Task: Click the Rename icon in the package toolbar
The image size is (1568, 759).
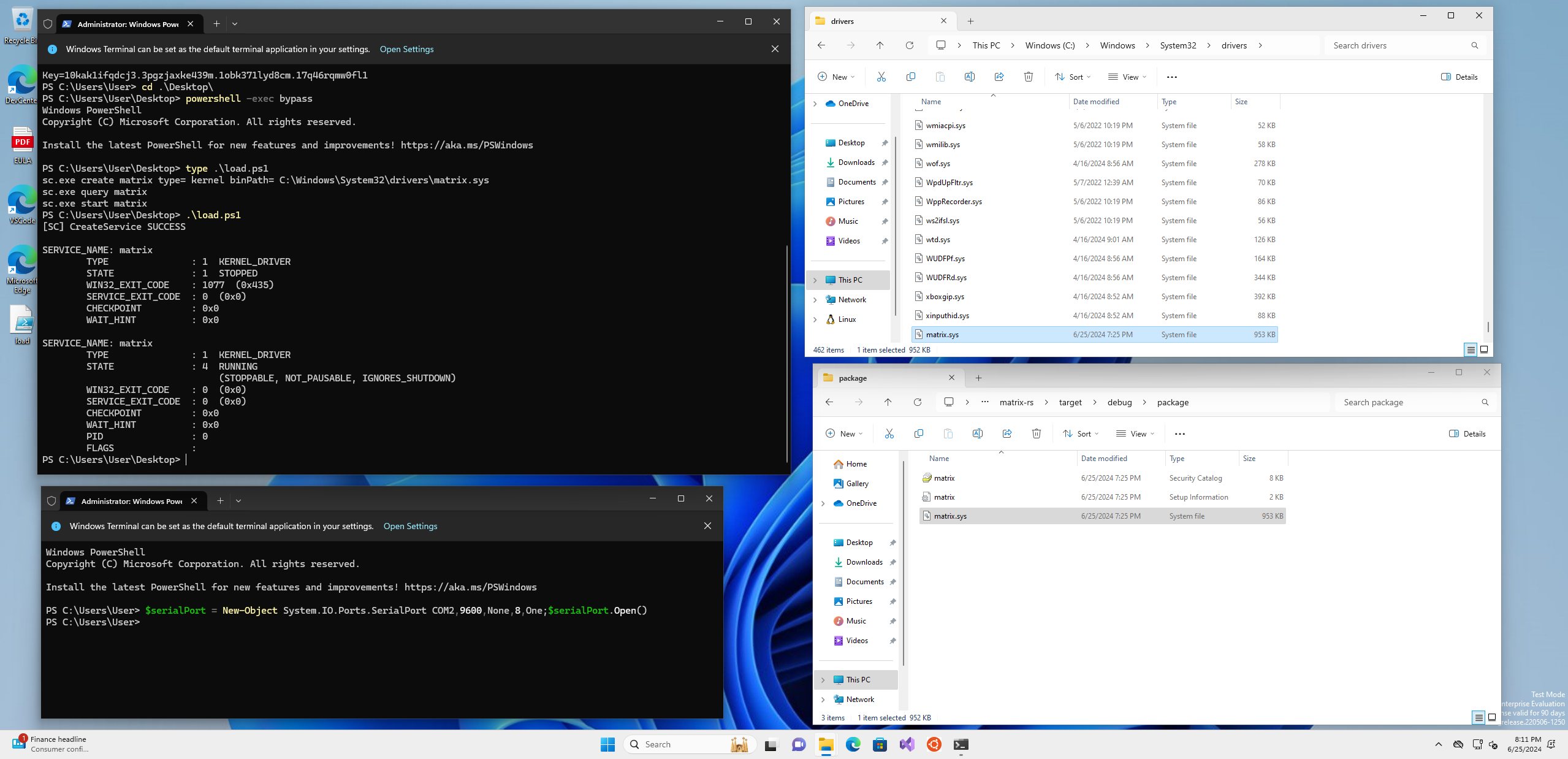Action: (x=977, y=433)
